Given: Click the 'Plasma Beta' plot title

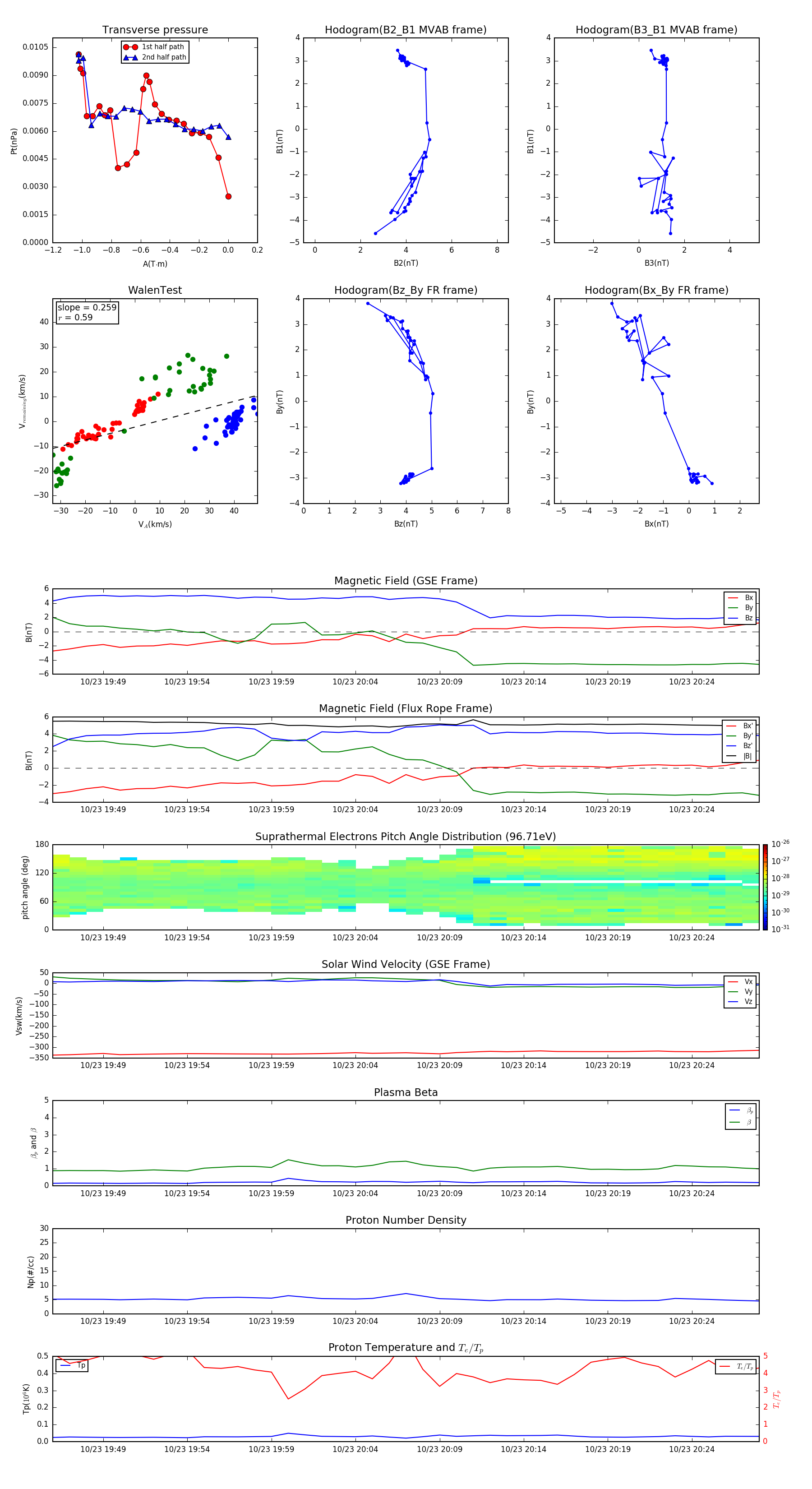Looking at the screenshot, I should 406,1092.
